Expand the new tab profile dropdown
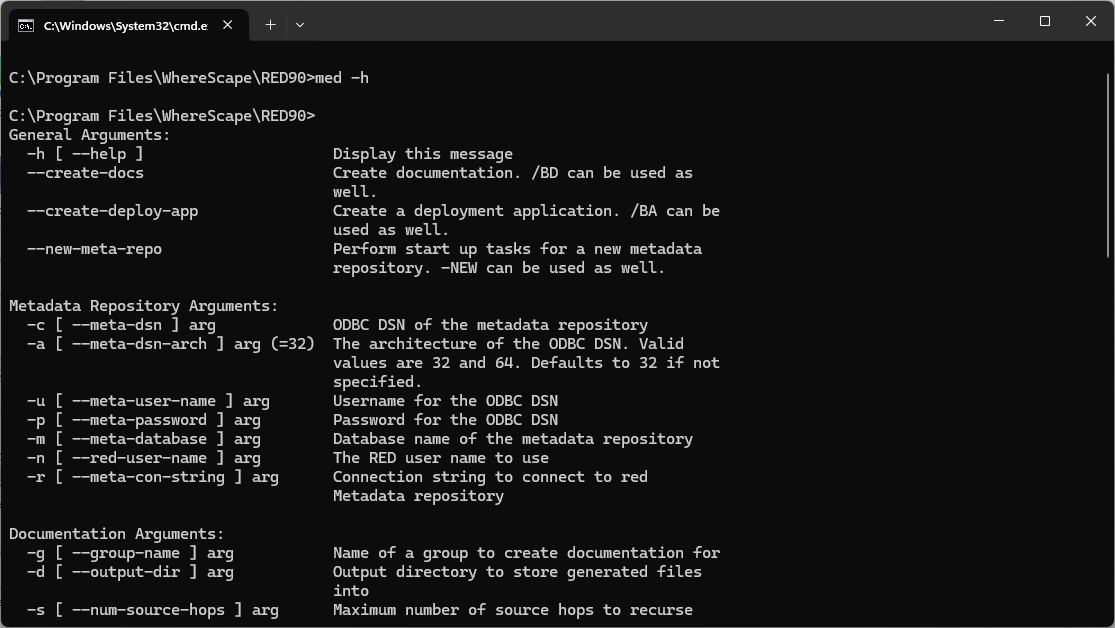 [300, 25]
